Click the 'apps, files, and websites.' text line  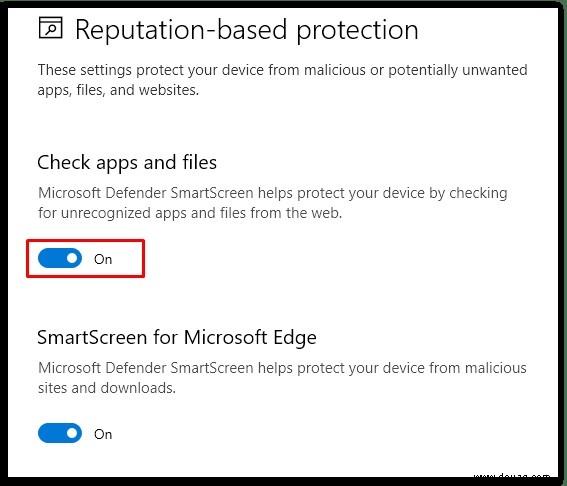coord(118,90)
